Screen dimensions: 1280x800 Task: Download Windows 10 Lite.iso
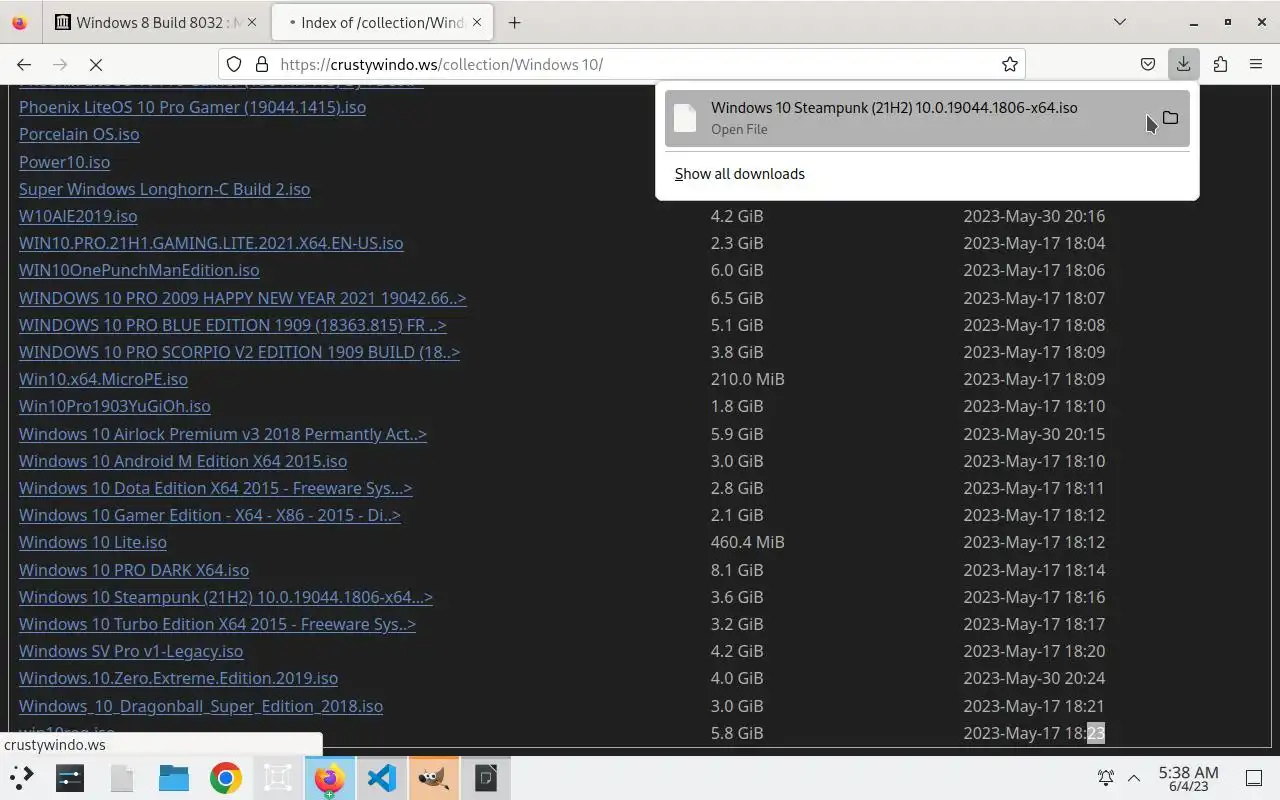[93, 542]
